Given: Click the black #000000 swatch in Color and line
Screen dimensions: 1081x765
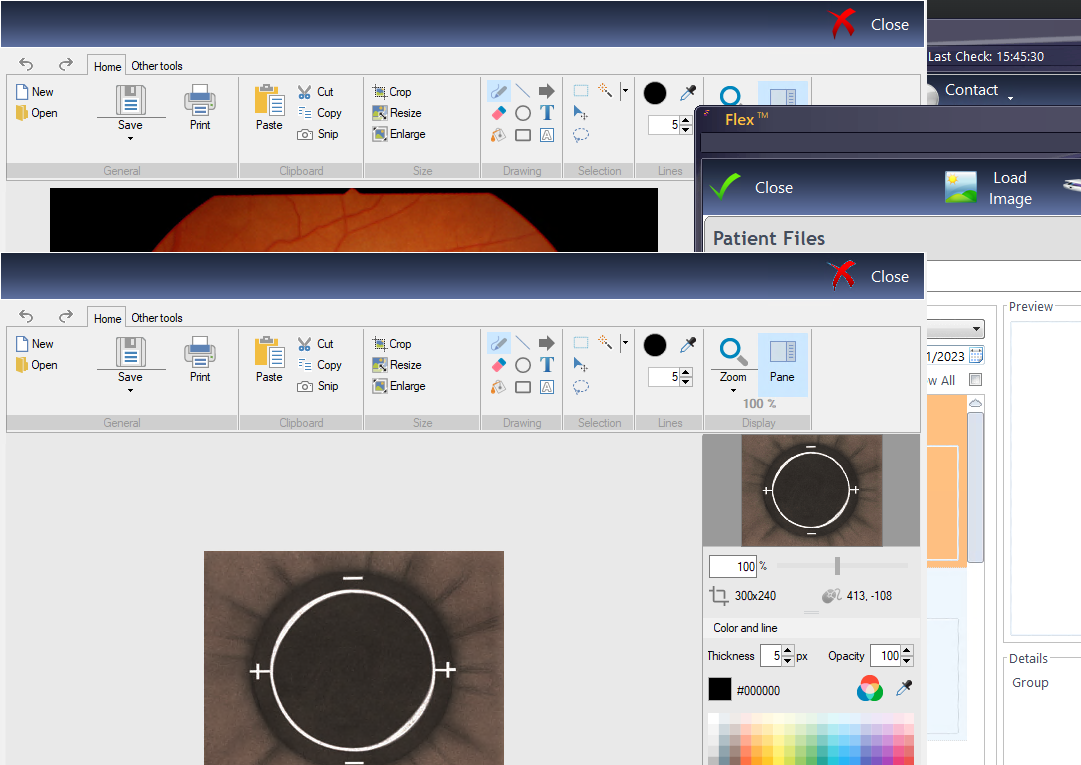Looking at the screenshot, I should coord(720,689).
